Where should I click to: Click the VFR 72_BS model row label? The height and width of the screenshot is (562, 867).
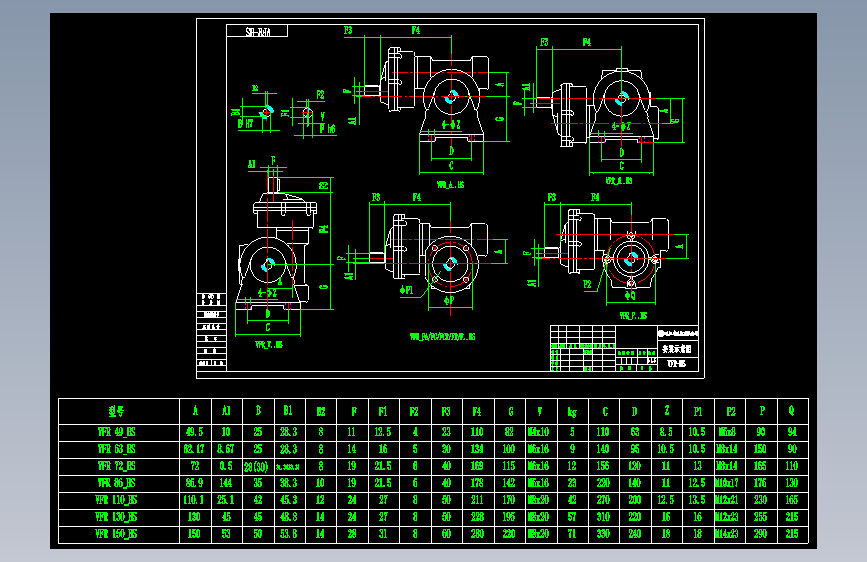coord(117,466)
